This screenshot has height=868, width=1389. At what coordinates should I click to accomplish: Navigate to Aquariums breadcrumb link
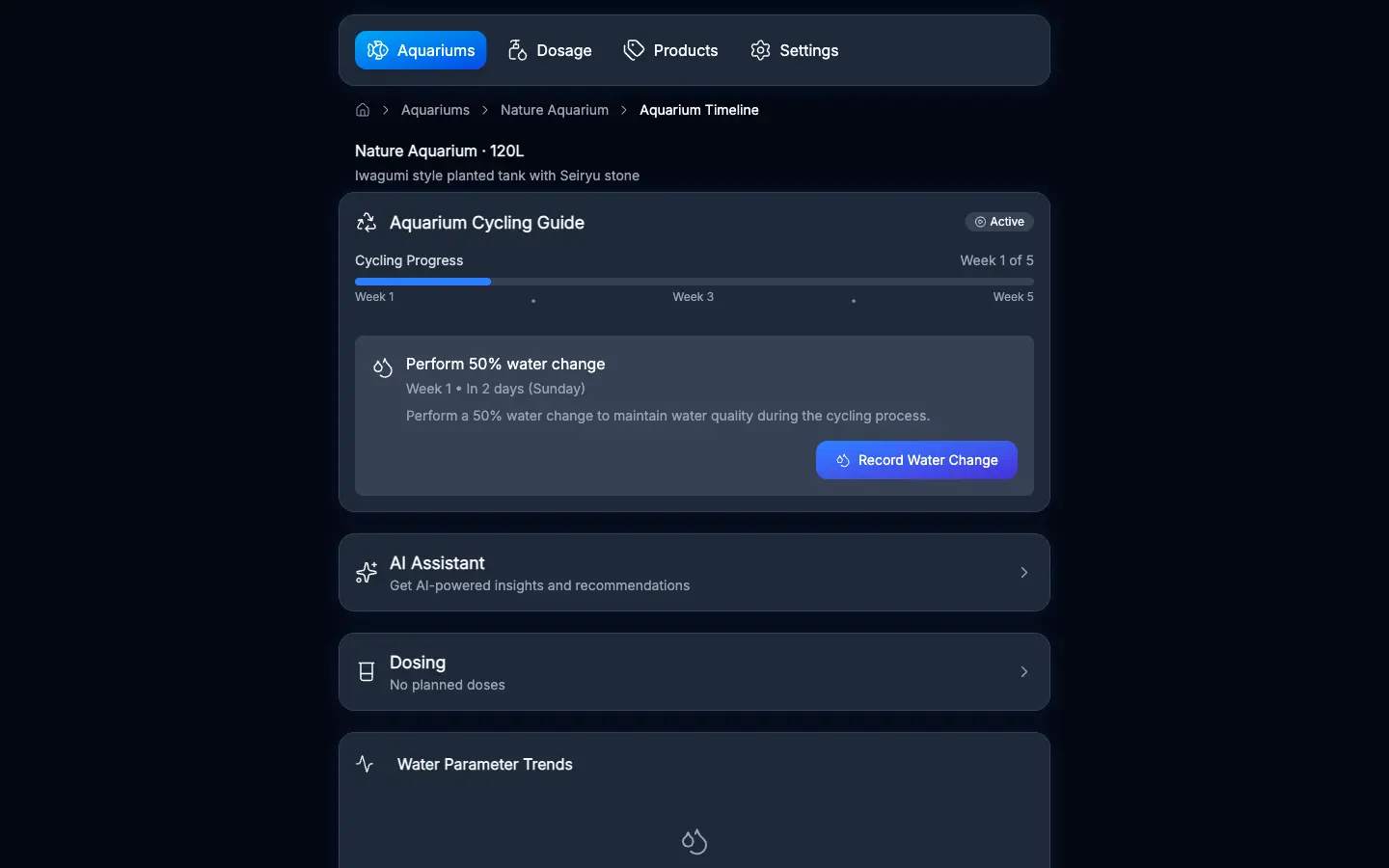tap(435, 110)
